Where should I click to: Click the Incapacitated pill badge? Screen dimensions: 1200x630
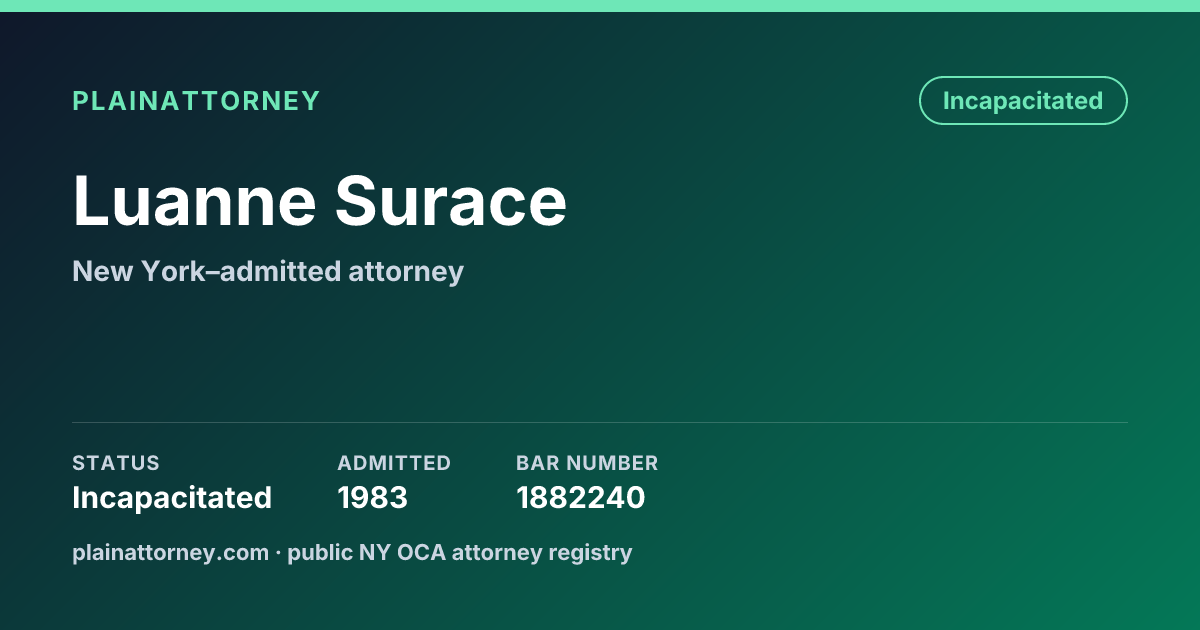(1023, 101)
